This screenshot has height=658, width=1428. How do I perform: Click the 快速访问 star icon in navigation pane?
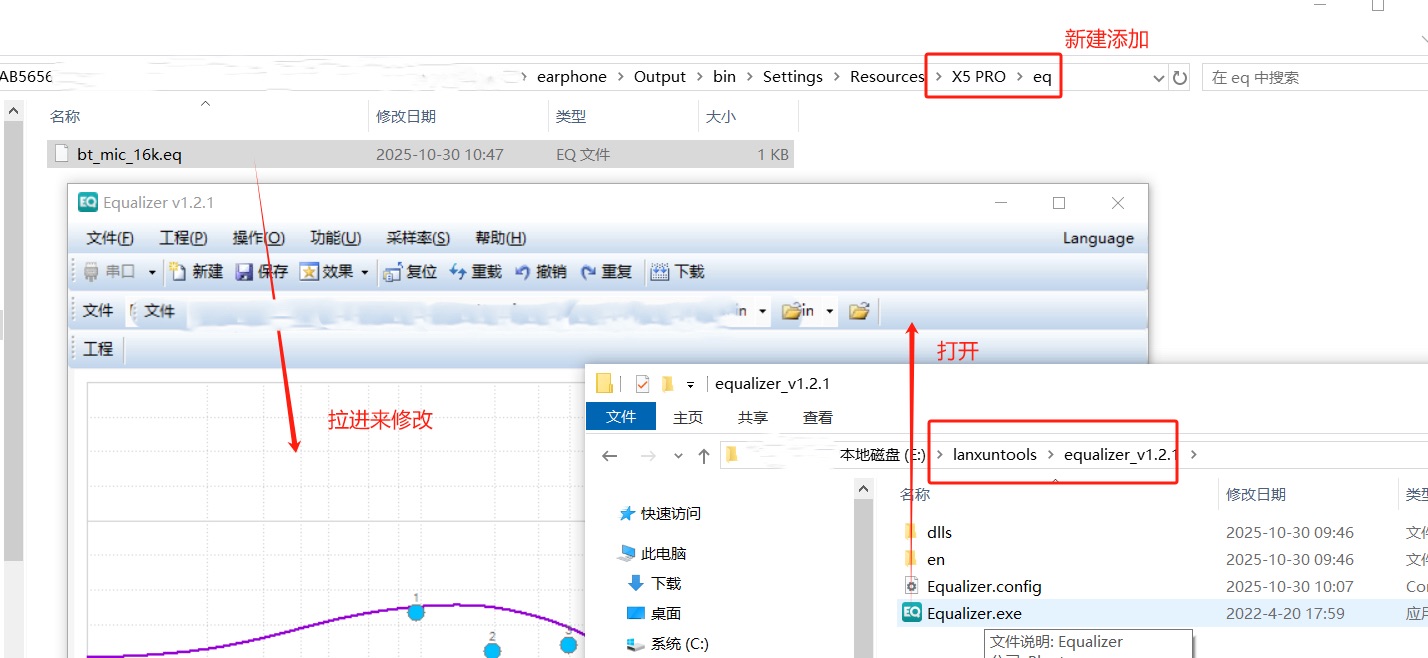[x=627, y=513]
